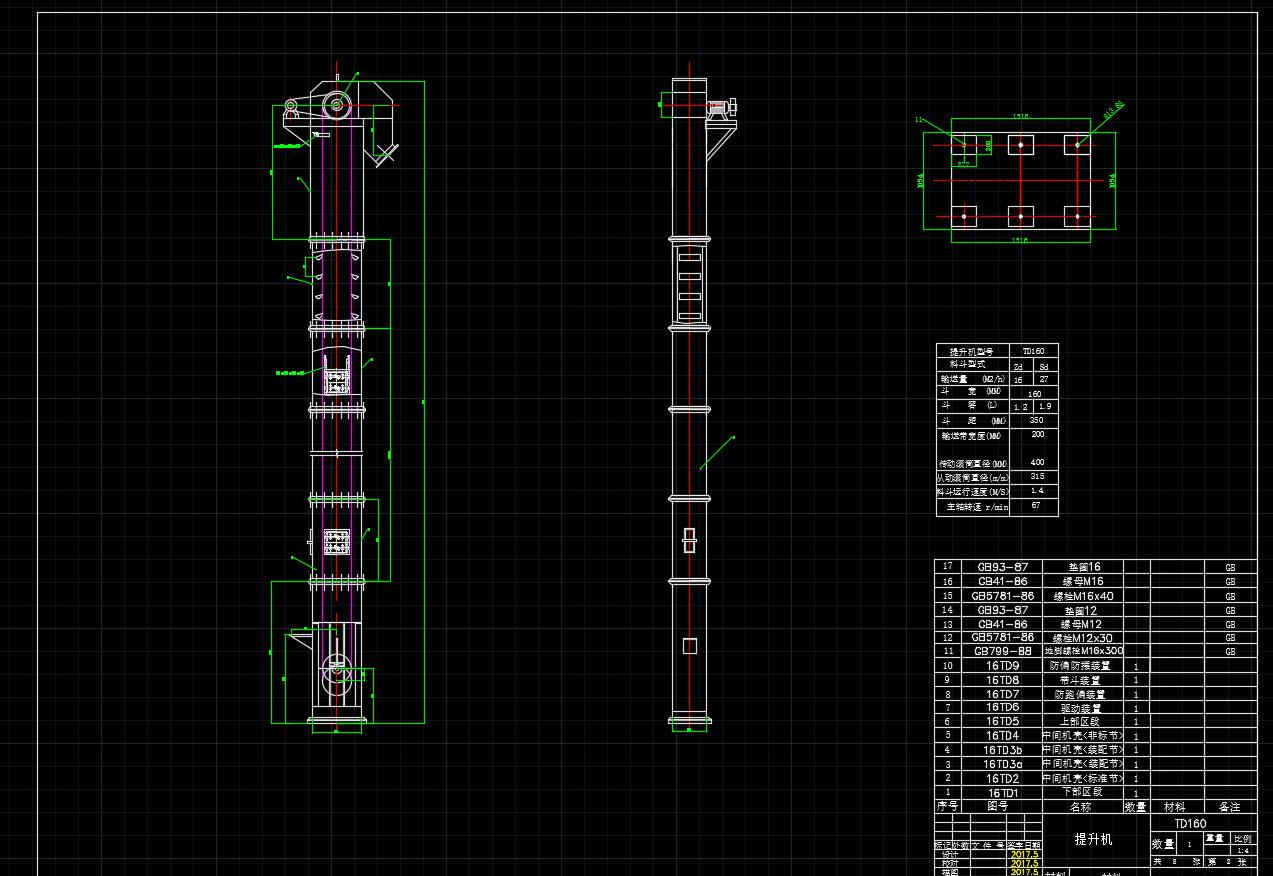Click the drive pulley circle at the elevator head
Screen dimensions: 1273x876
337,103
